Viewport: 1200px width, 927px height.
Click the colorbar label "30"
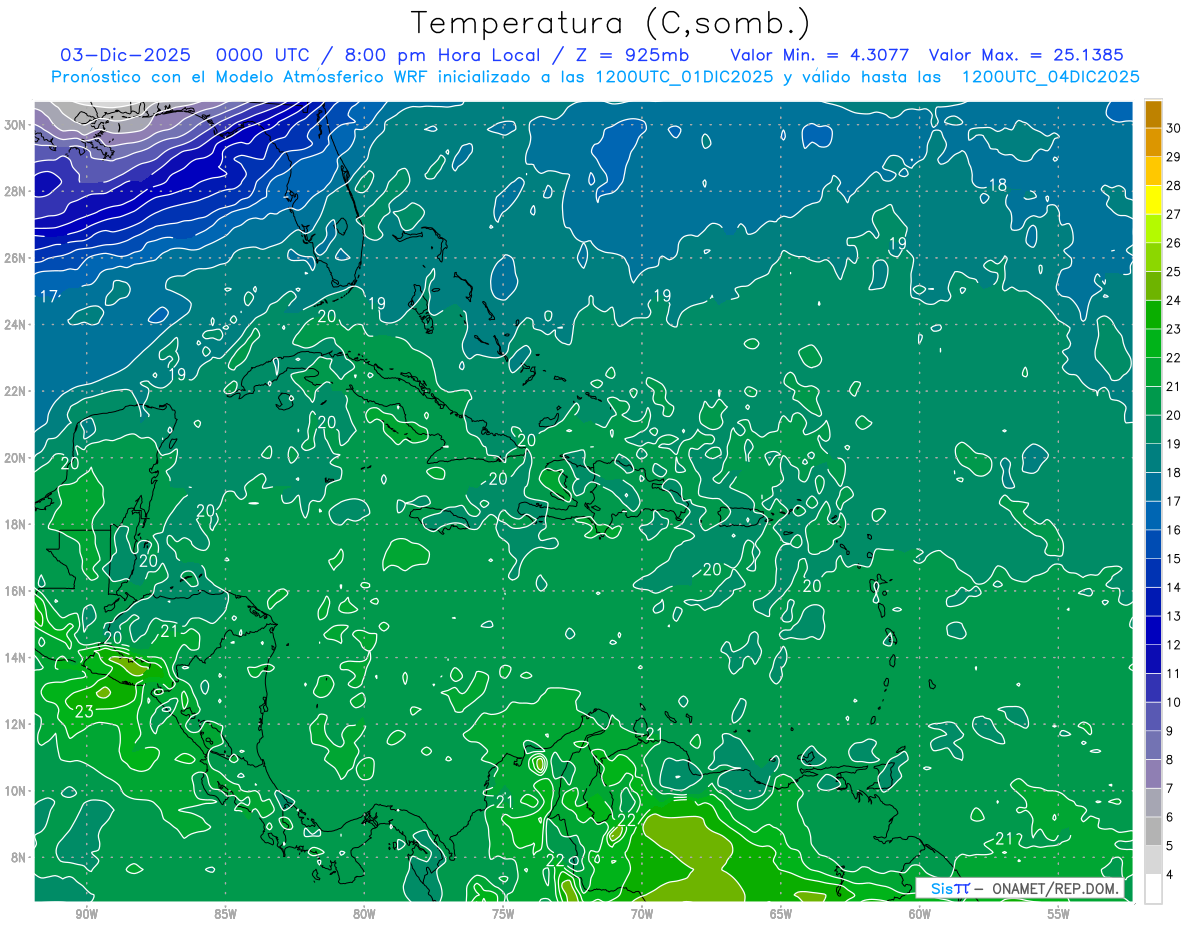tap(1174, 128)
